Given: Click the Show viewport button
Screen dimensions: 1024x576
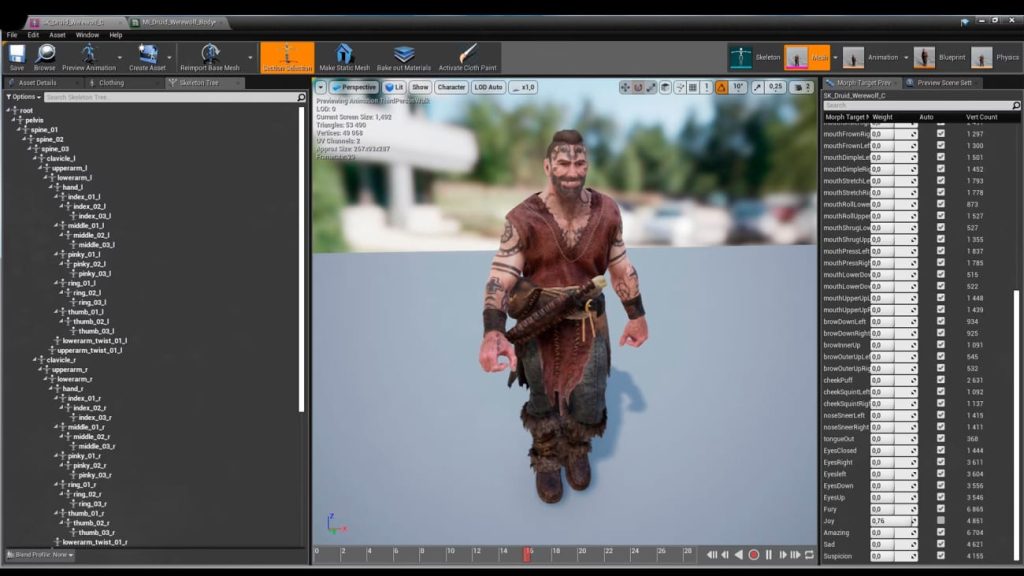Looking at the screenshot, I should click(x=420, y=87).
